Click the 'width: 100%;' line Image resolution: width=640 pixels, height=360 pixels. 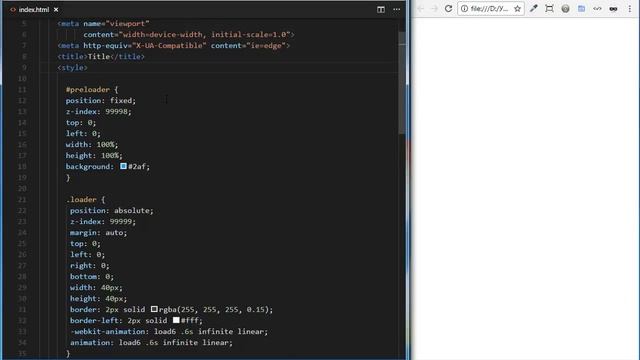(x=92, y=144)
